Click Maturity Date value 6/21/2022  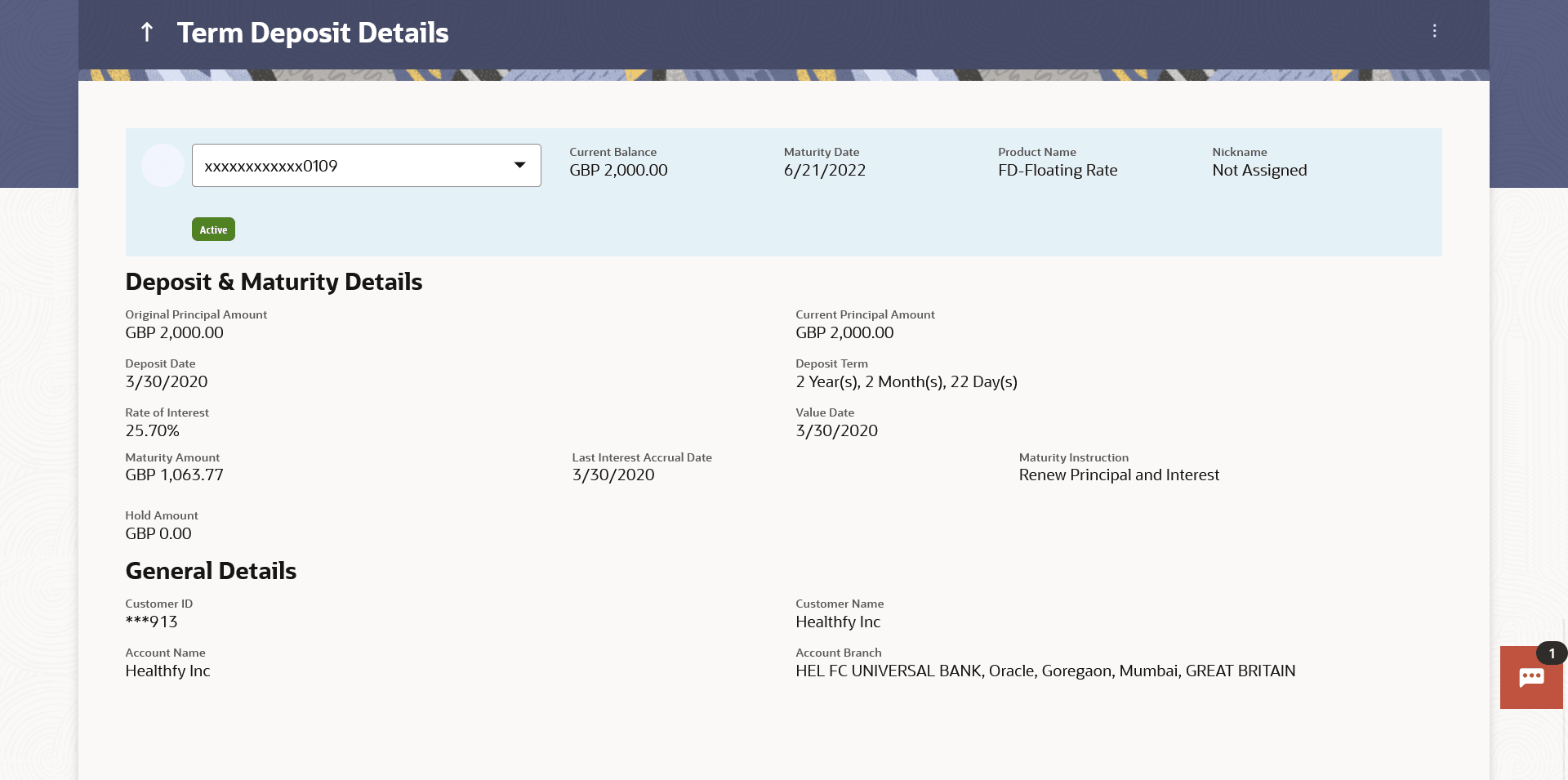click(824, 170)
